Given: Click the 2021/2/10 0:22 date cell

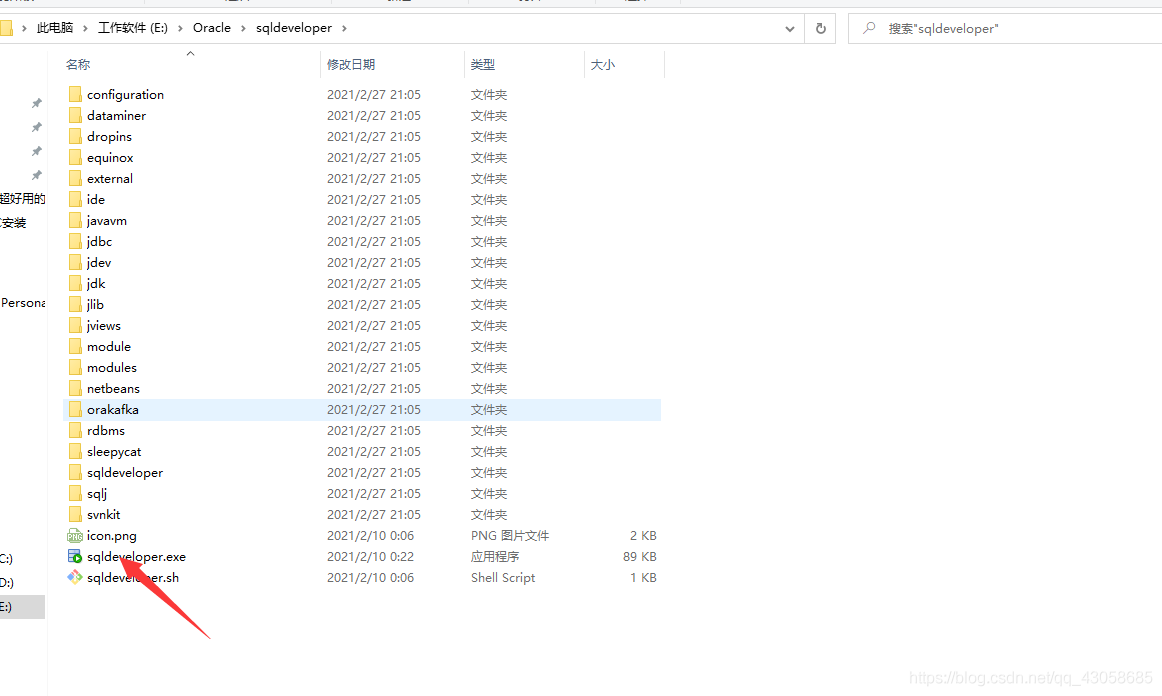Looking at the screenshot, I should pos(371,557).
